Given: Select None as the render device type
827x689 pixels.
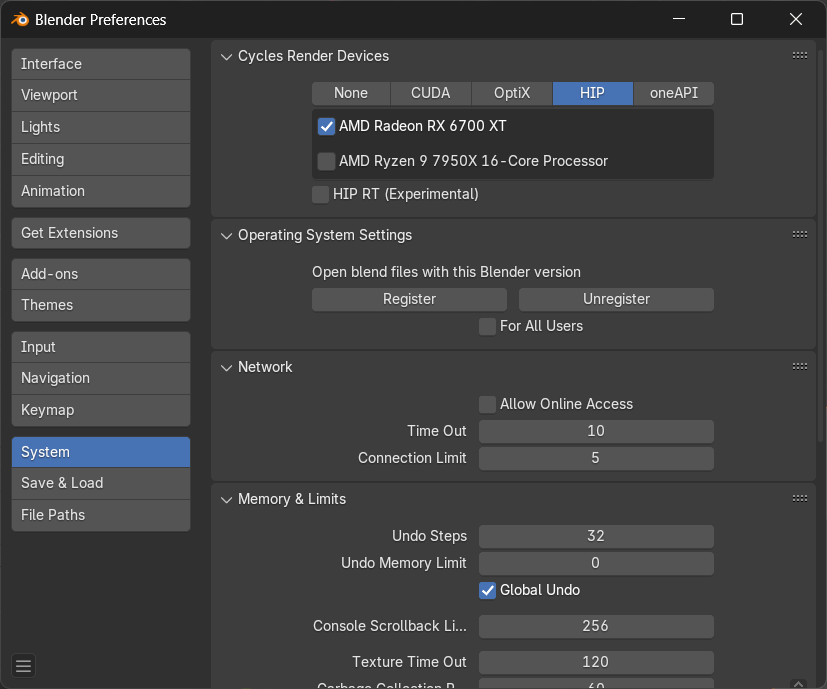Looking at the screenshot, I should (x=351, y=93).
